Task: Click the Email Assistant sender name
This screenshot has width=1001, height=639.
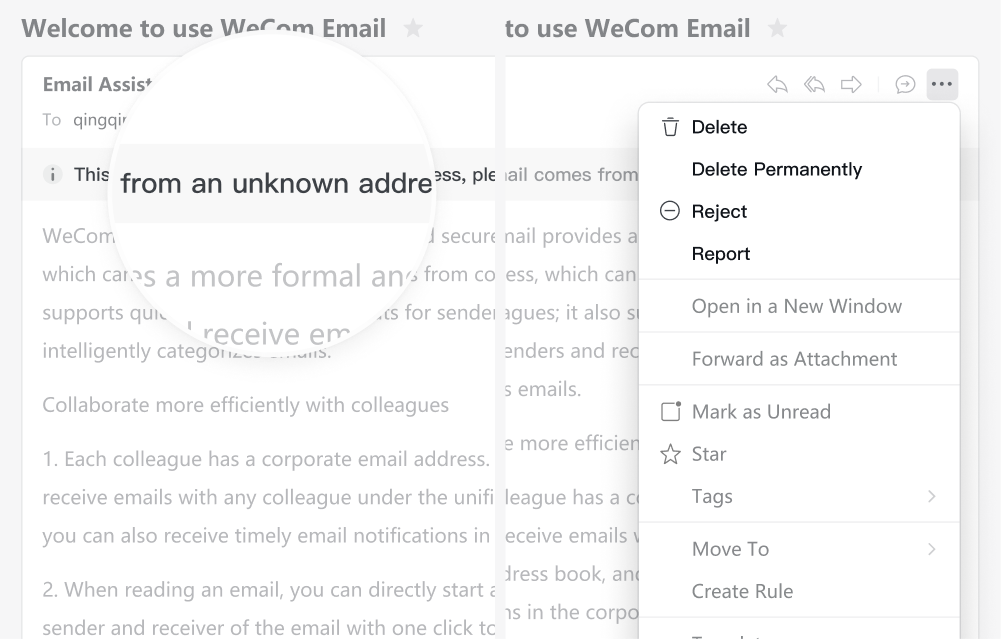Action: [x=97, y=84]
